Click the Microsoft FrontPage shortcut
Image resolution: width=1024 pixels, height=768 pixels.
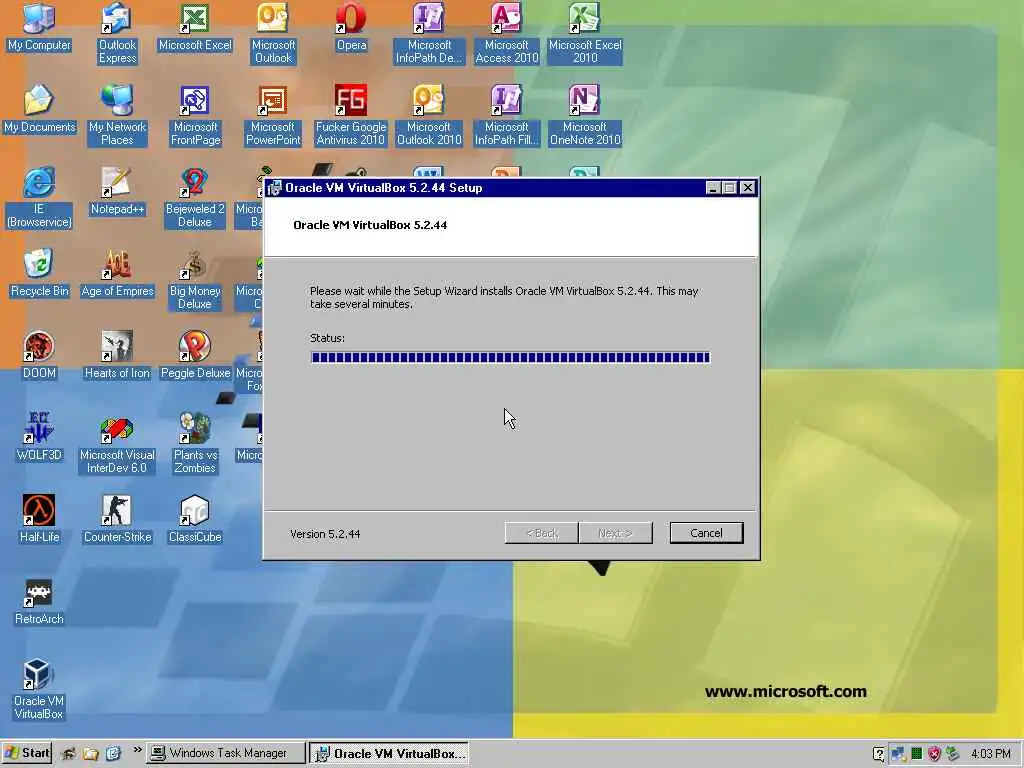(195, 115)
